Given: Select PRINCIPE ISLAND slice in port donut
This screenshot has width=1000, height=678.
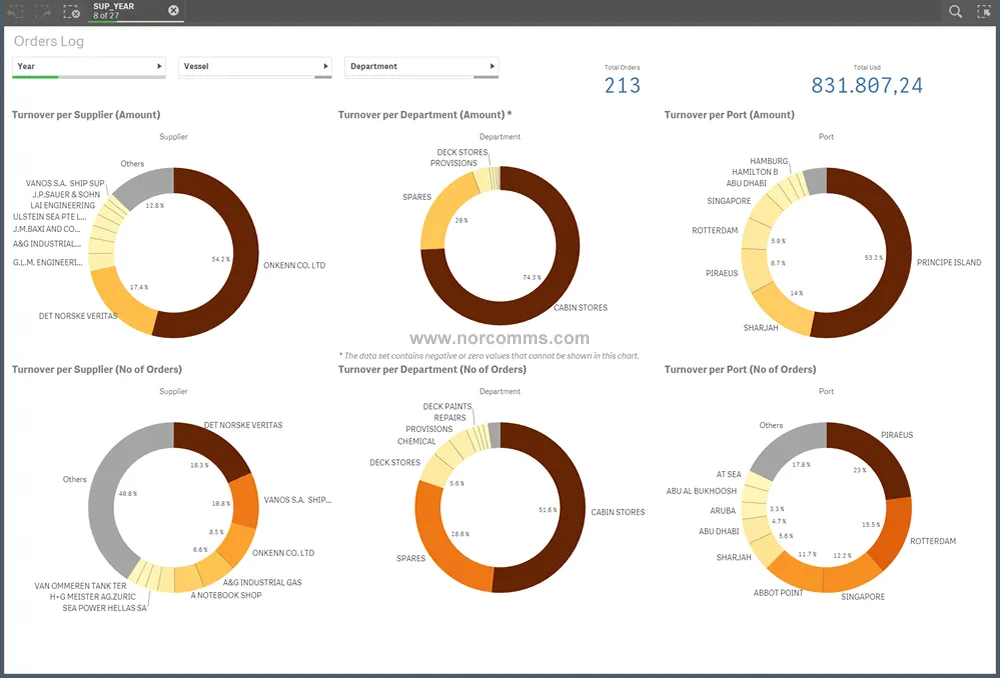Looking at the screenshot, I should 897,262.
